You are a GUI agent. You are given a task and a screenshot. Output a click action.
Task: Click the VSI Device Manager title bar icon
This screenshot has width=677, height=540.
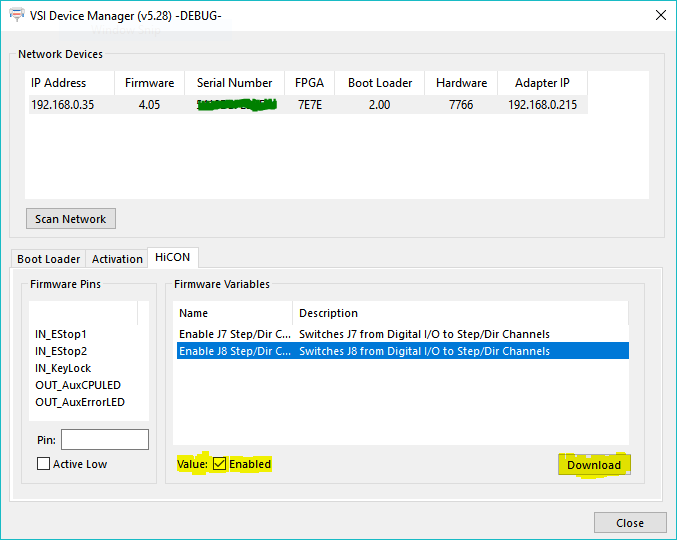click(x=17, y=14)
